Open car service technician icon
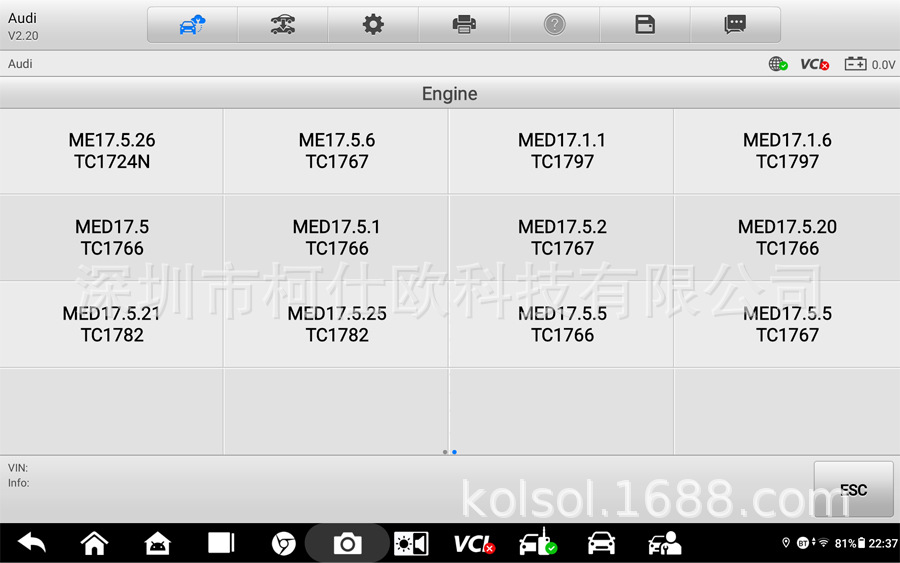The height and width of the screenshot is (563, 900). (x=665, y=543)
